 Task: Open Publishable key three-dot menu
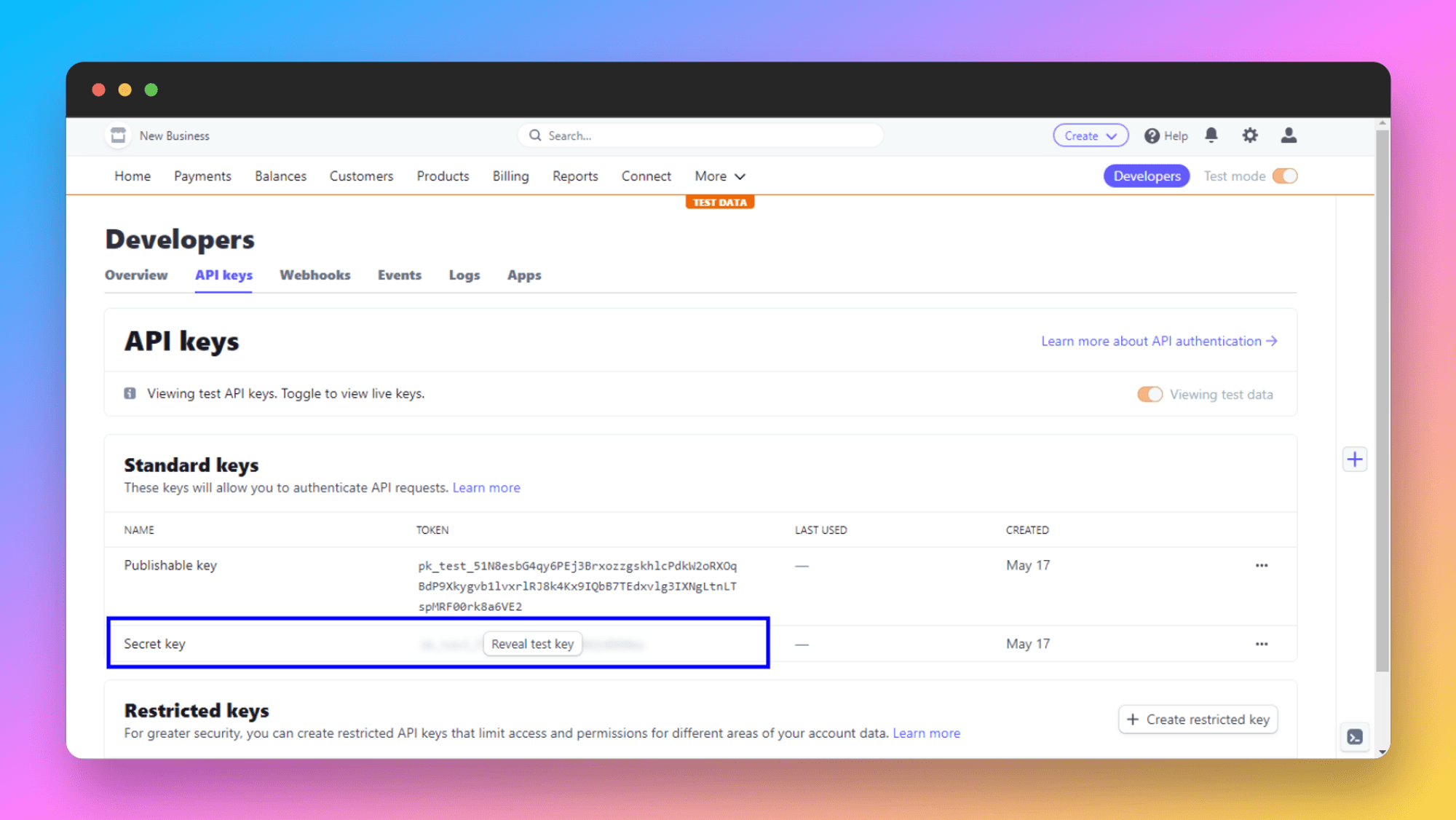pyautogui.click(x=1262, y=566)
